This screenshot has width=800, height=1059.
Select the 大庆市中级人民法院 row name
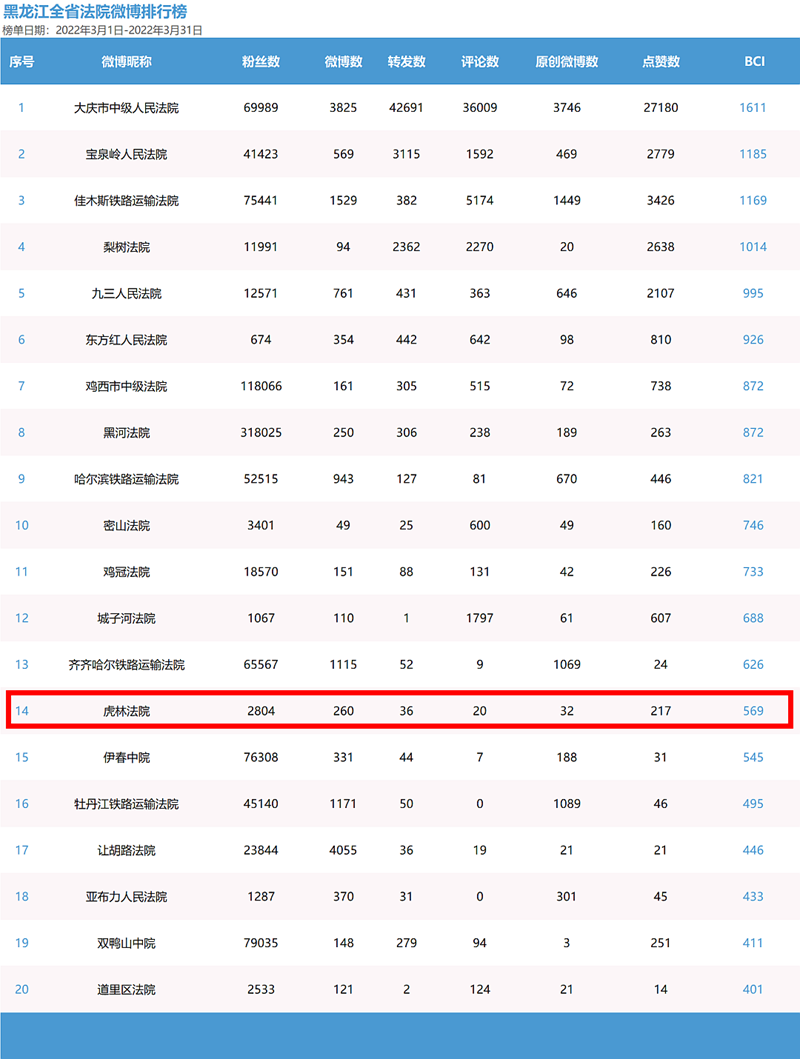tap(126, 108)
